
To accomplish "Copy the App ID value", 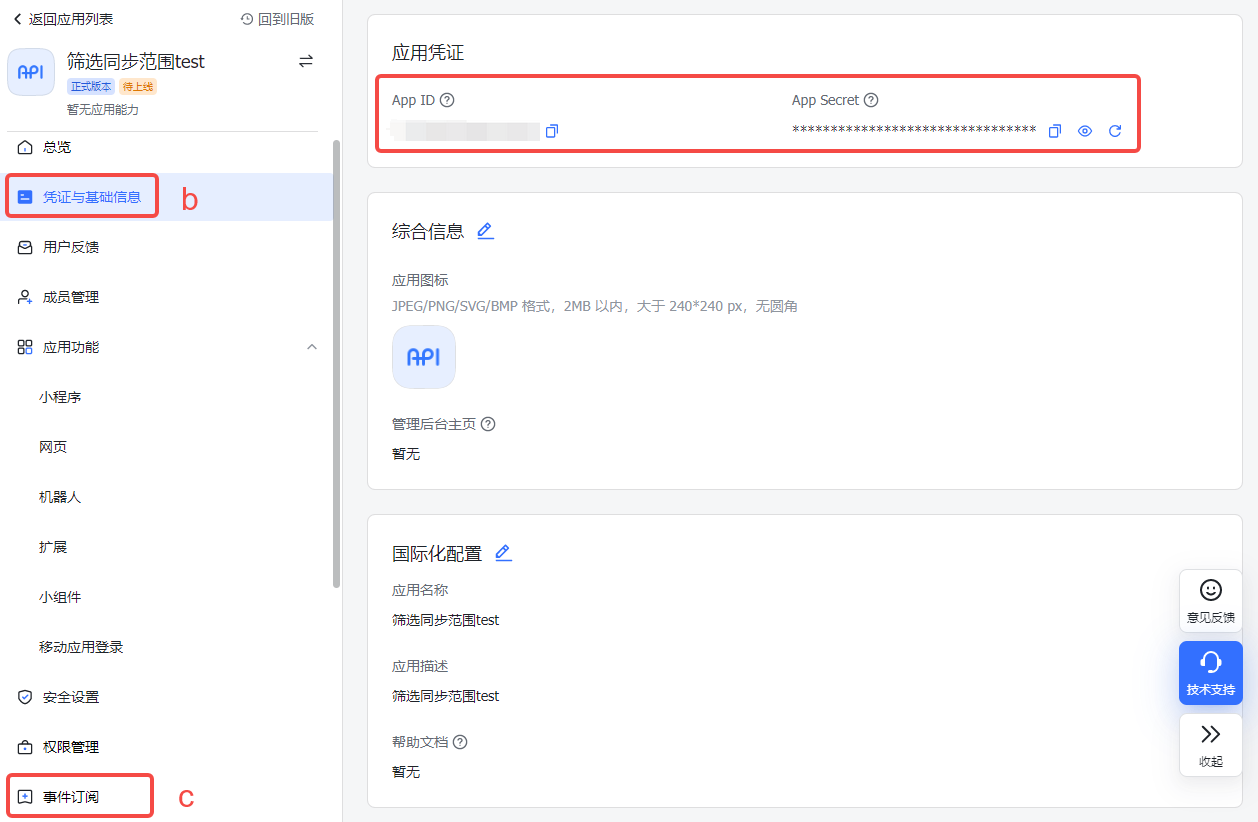I will [x=552, y=131].
